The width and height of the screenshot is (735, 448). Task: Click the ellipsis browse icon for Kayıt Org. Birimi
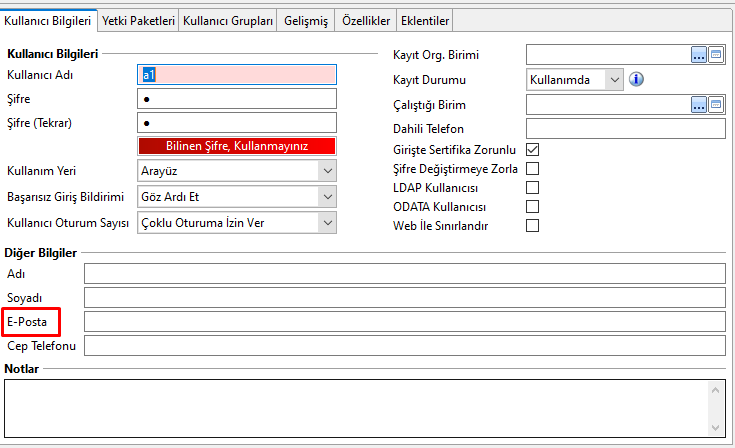click(x=699, y=54)
